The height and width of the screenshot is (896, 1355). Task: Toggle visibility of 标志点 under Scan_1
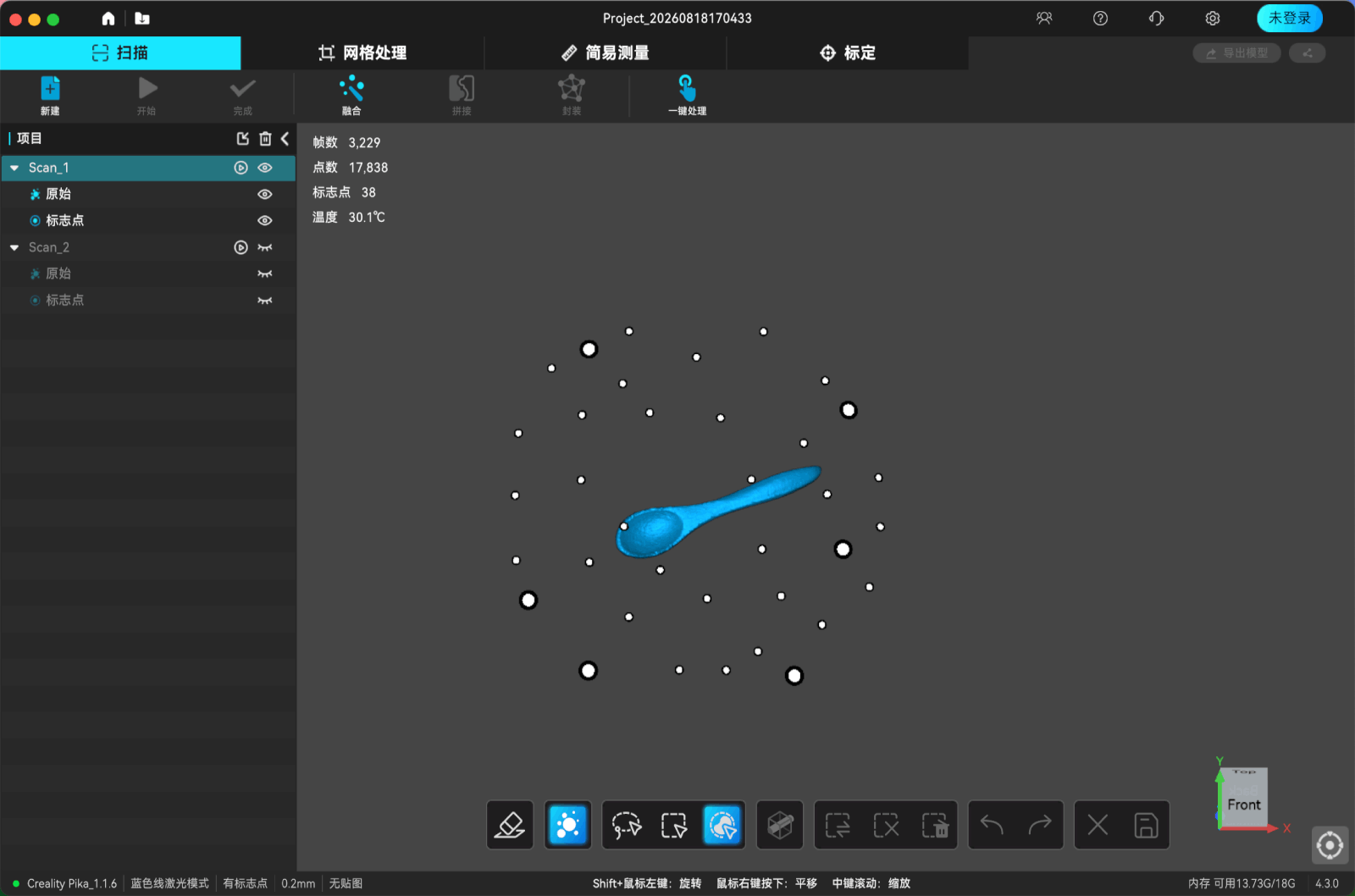[265, 220]
